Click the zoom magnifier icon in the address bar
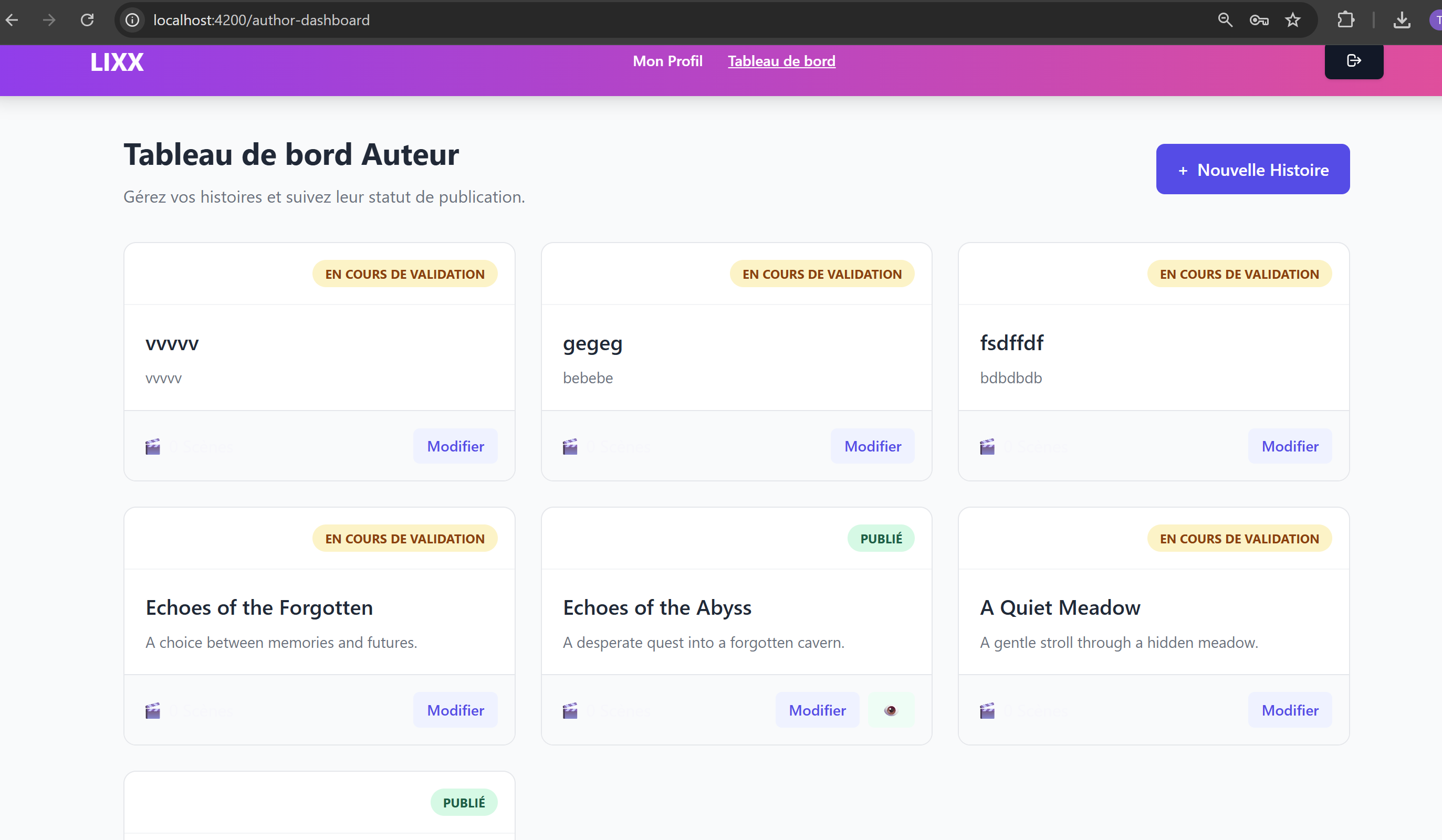The height and width of the screenshot is (840, 1442). point(1225,20)
